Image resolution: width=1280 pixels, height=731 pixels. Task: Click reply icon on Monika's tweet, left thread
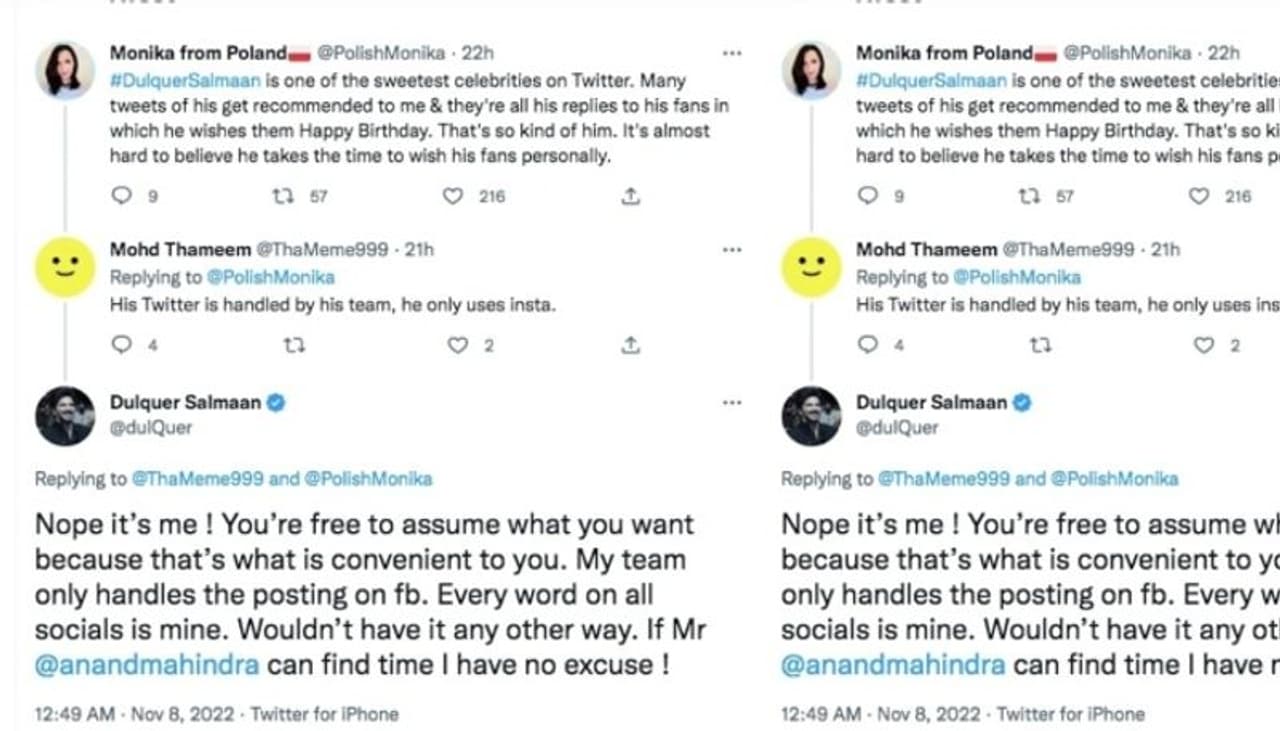[x=122, y=197]
